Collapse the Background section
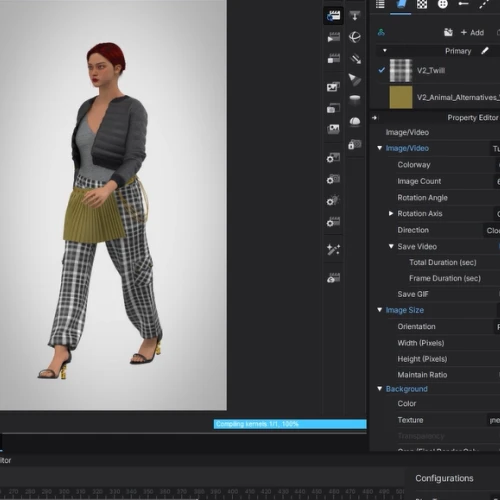 click(379, 389)
